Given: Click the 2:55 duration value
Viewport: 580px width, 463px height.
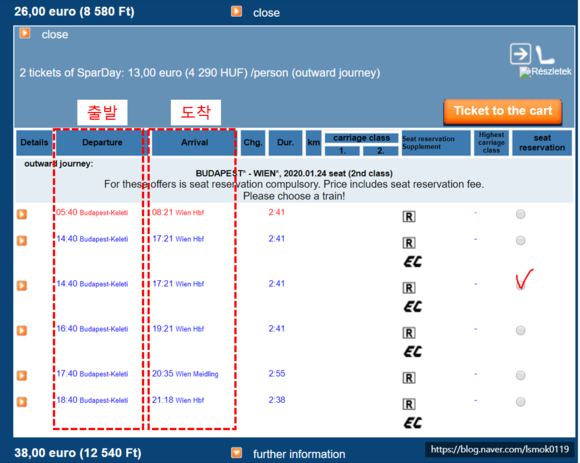Looking at the screenshot, I should (277, 374).
